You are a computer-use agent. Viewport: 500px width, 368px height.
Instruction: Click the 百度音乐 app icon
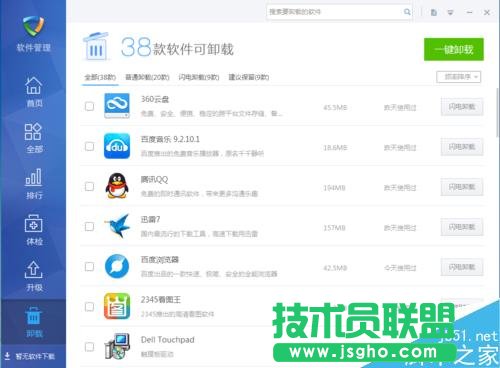click(x=117, y=146)
